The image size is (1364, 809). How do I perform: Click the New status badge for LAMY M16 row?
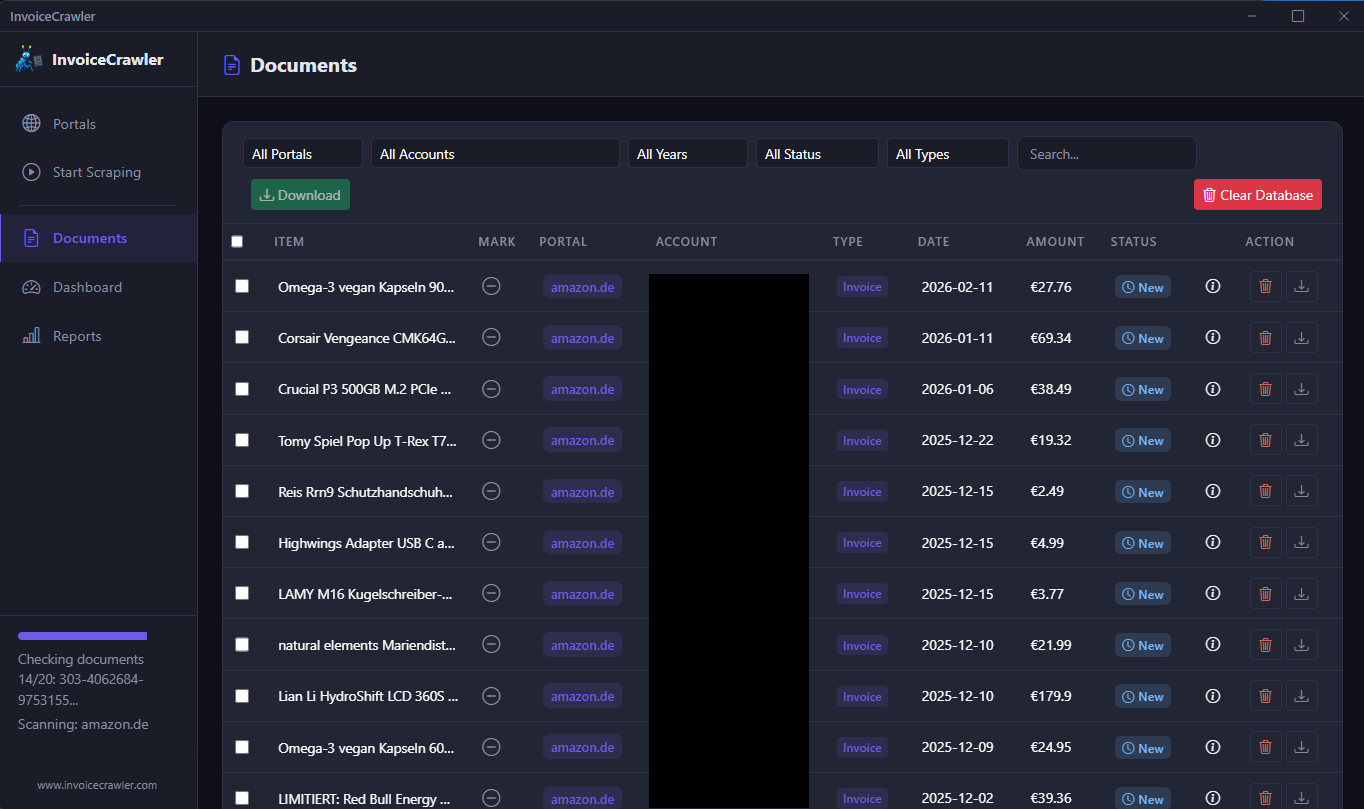point(1143,594)
